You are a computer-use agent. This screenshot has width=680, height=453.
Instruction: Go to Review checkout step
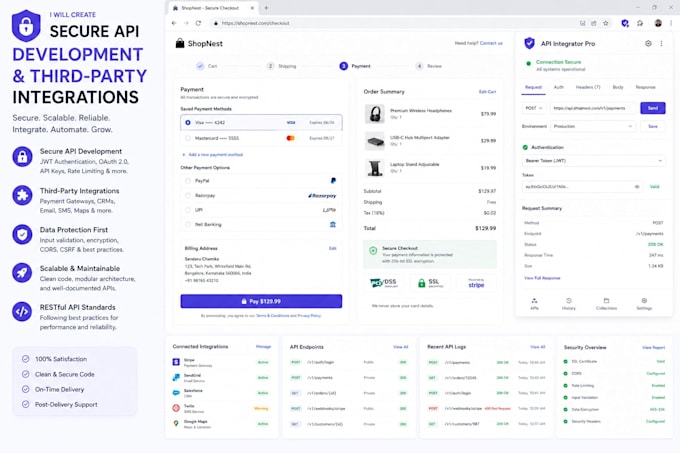coord(429,66)
